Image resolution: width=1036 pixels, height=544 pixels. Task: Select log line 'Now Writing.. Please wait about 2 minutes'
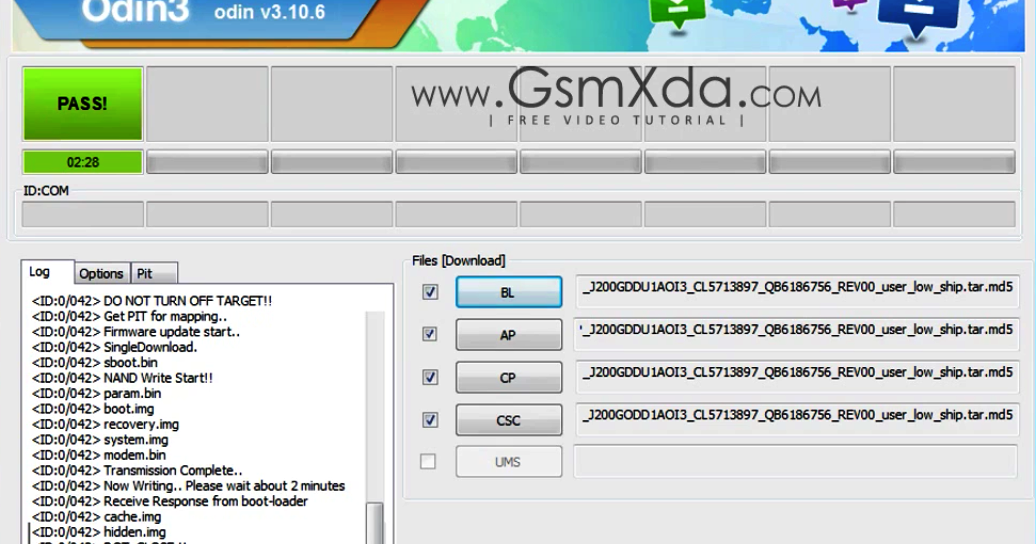pyautogui.click(x=188, y=486)
